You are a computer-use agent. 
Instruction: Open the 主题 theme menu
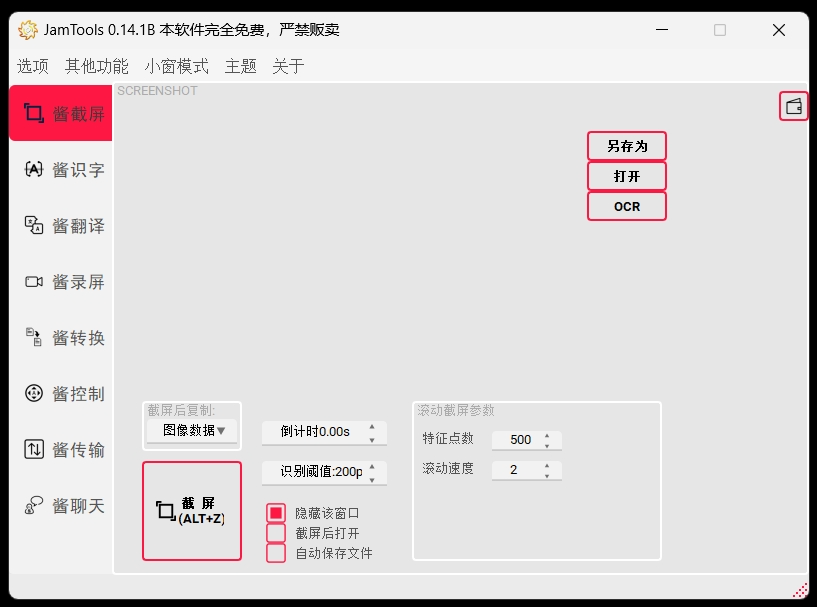[241, 66]
